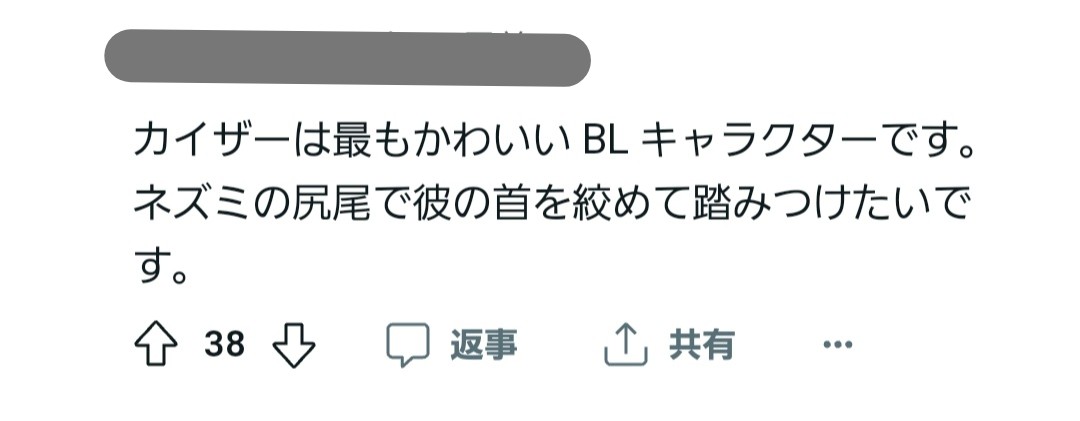Viewport: 1080px width, 421px height.
Task: Upvote the comment with the up arrow
Action: pyautogui.click(x=156, y=344)
